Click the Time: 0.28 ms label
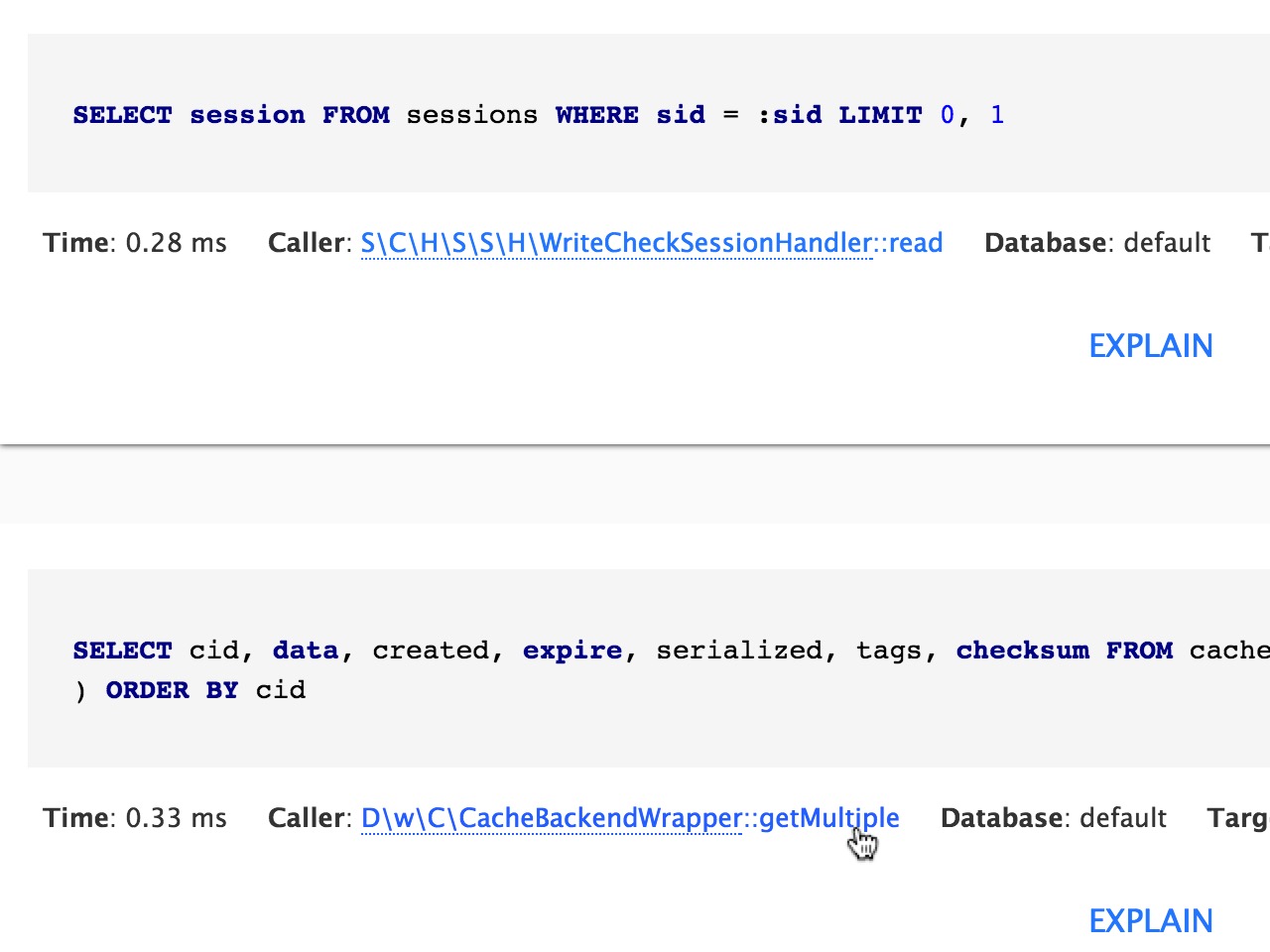 click(x=135, y=243)
